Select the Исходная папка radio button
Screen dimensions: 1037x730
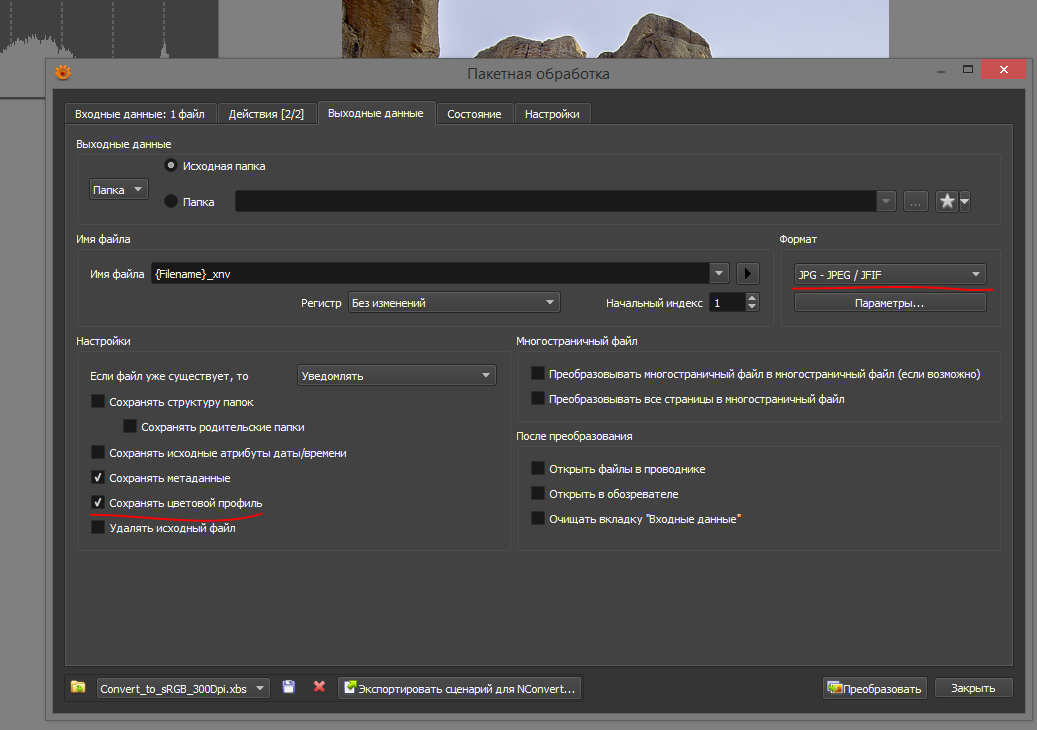pyautogui.click(x=170, y=166)
